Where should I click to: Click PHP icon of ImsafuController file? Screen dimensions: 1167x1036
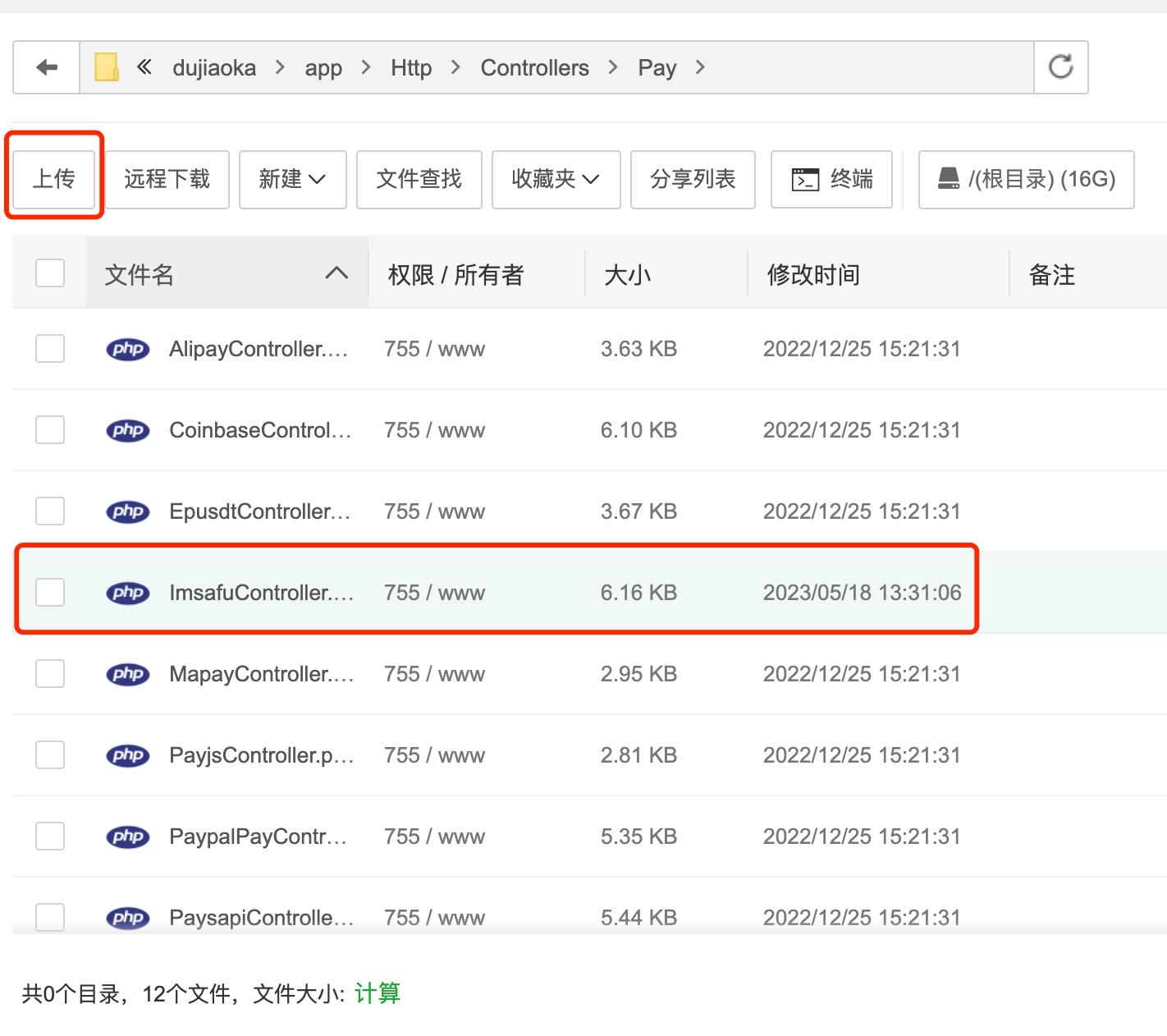click(x=128, y=593)
